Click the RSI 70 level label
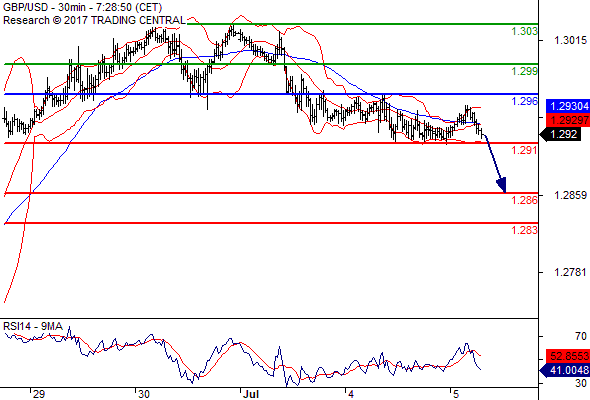Image resolution: width=590 pixels, height=400 pixels. click(581, 336)
